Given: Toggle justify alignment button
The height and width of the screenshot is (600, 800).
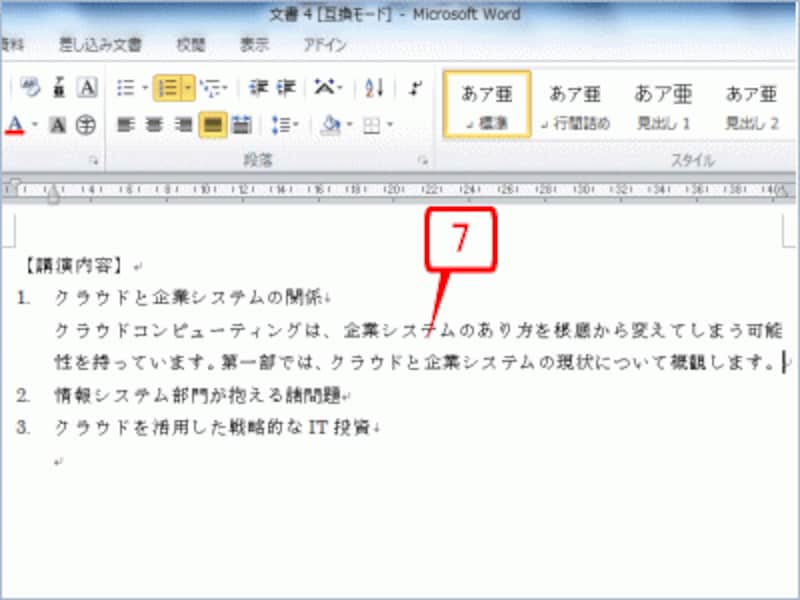Looking at the screenshot, I should tap(213, 125).
